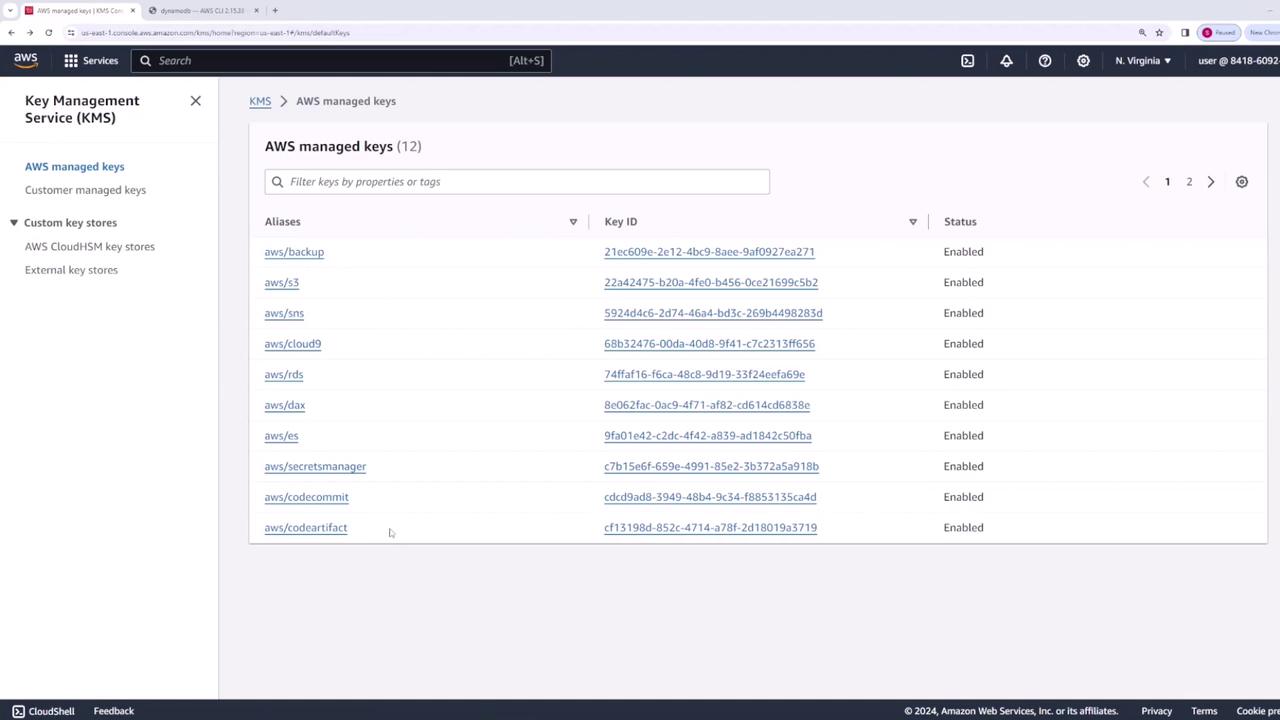Click the browser forward arrow
This screenshot has width=1280, height=720.
coord(30,33)
